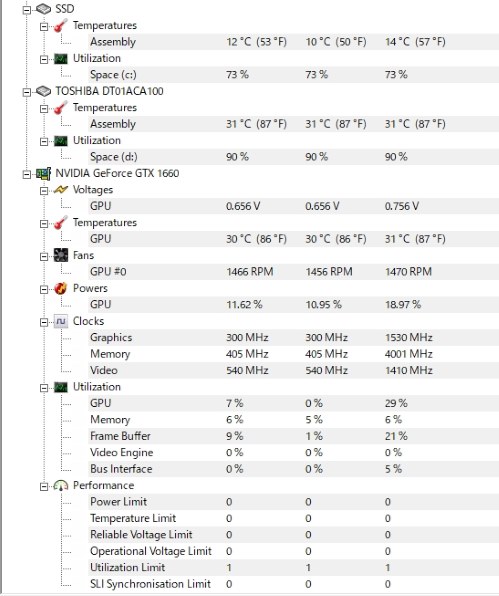Click the Performance gauge icon
The image size is (499, 596).
(x=61, y=485)
